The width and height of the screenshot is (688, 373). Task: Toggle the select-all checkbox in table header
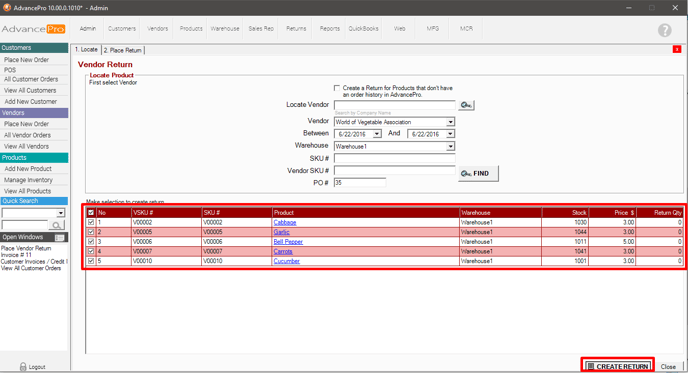[91, 212]
